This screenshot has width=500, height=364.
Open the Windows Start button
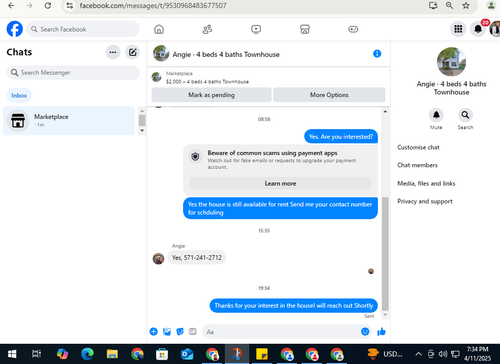tap(12, 354)
